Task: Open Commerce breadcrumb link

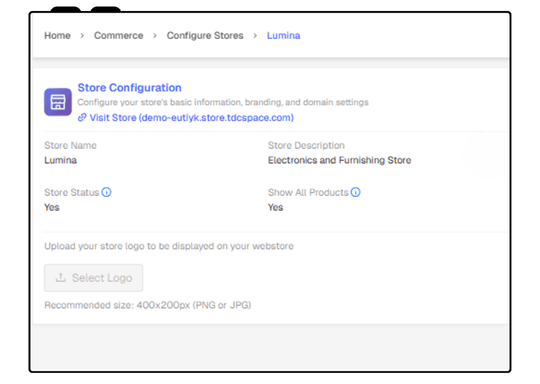Action: tap(118, 35)
